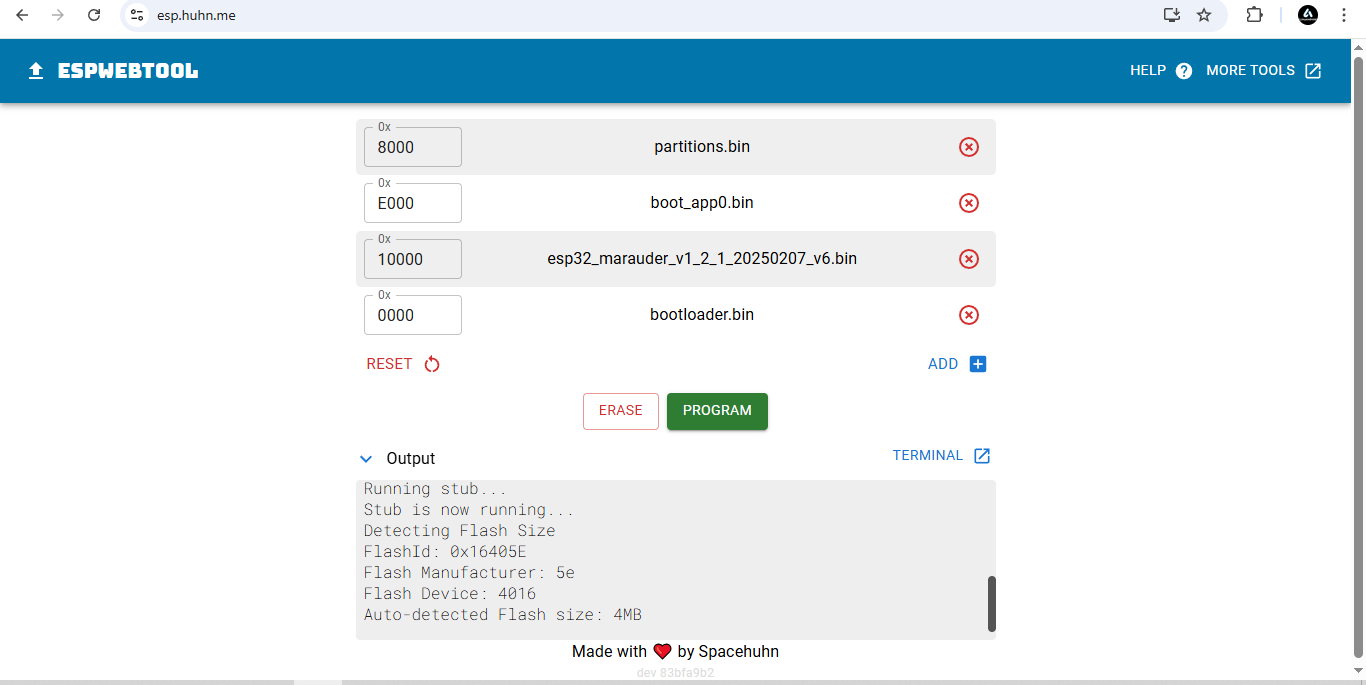Click the Add plus square icon
The image size is (1366, 685).
(978, 364)
